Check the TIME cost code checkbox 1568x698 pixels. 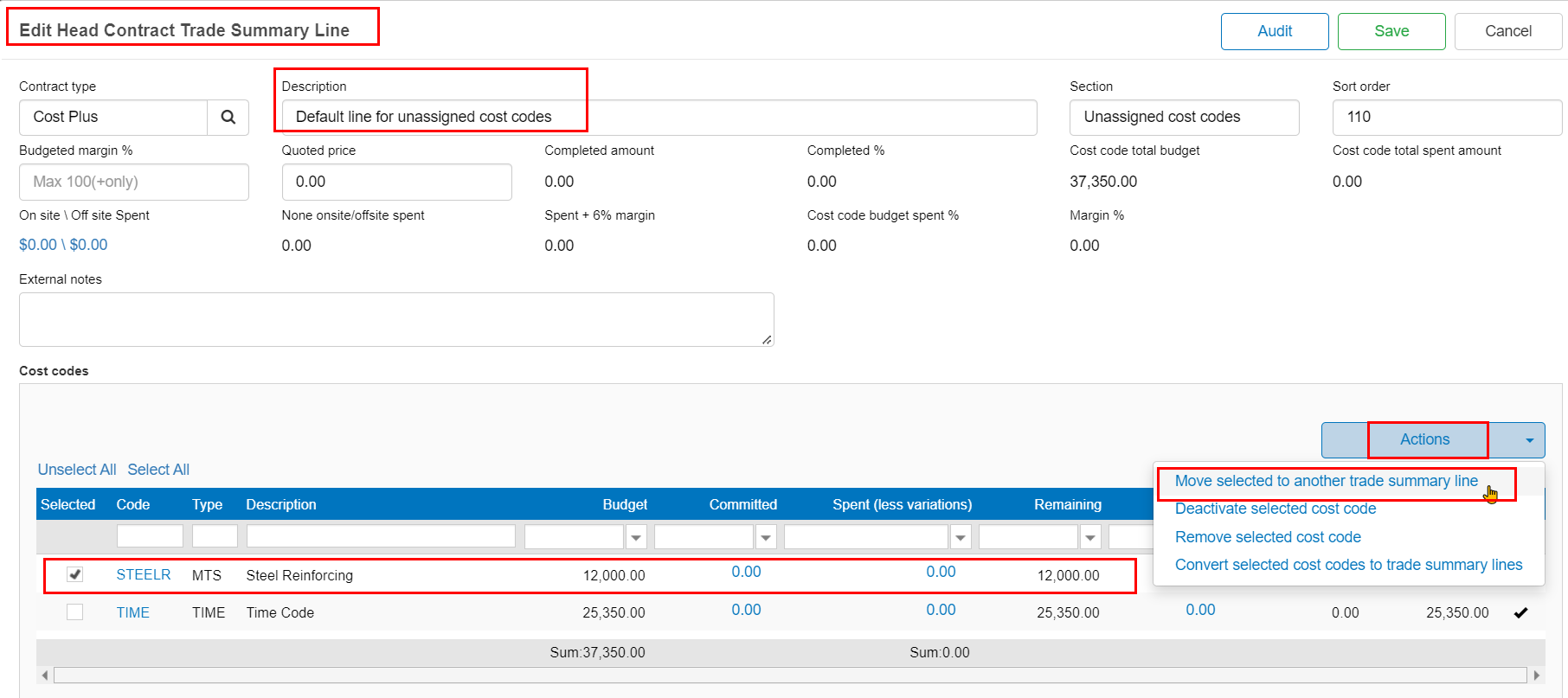(75, 612)
